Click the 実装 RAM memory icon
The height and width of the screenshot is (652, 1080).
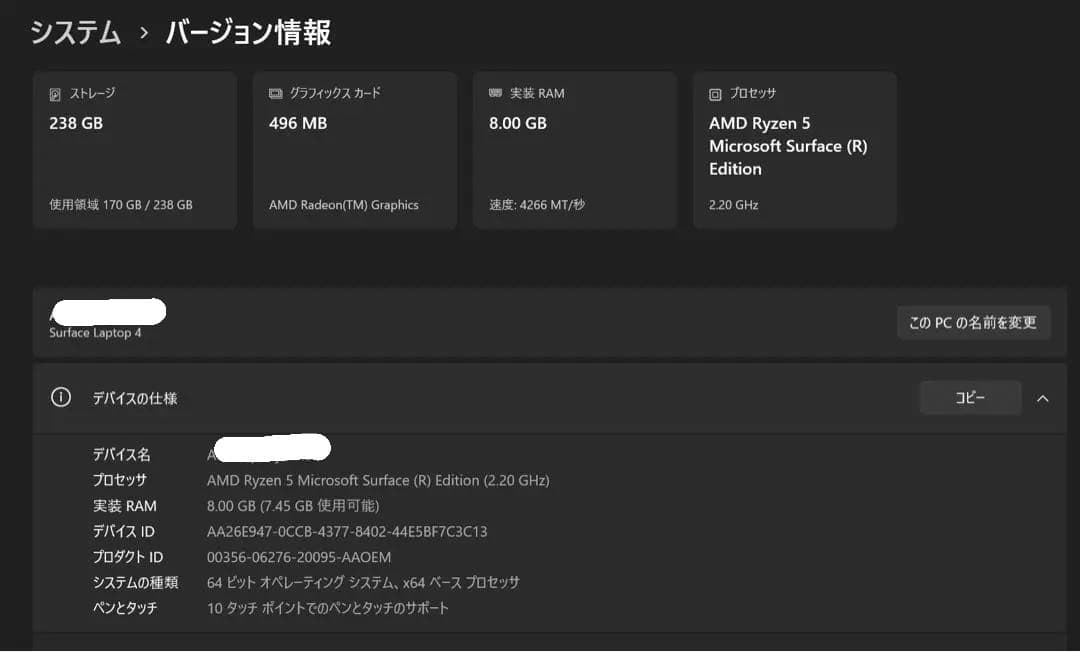point(494,92)
